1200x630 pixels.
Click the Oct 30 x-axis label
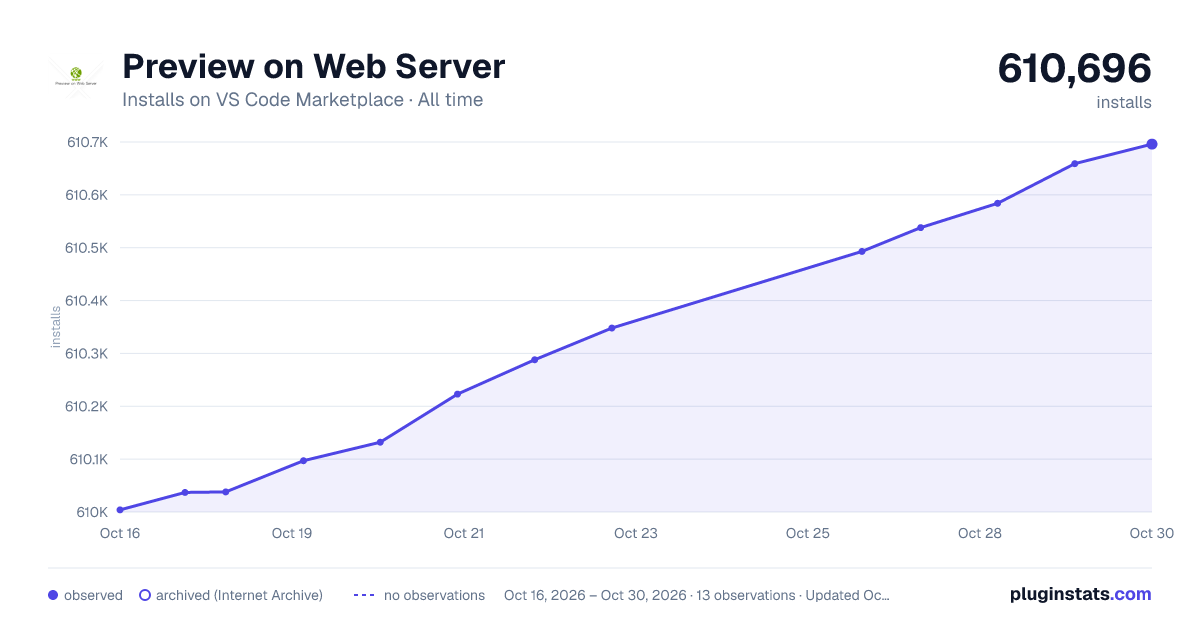pyautogui.click(x=1150, y=533)
